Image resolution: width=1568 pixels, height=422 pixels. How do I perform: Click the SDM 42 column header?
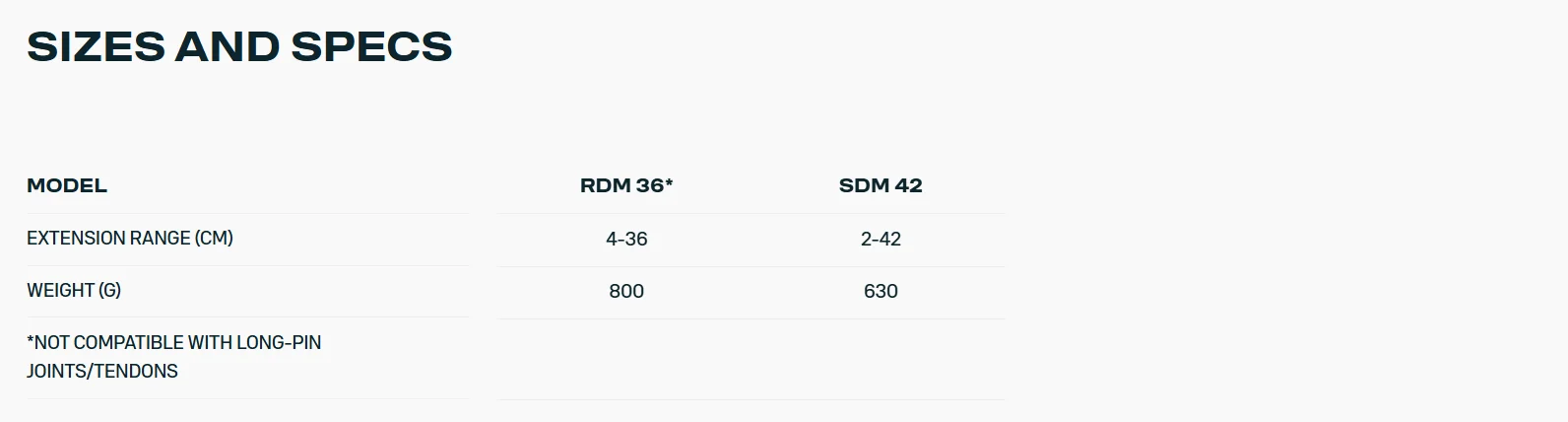pos(881,185)
